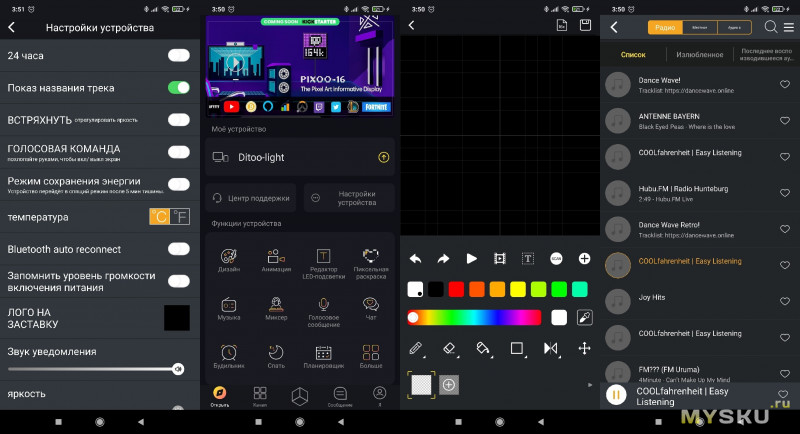Switch to the Излюбленное tab
The width and height of the screenshot is (800, 434).
699,55
